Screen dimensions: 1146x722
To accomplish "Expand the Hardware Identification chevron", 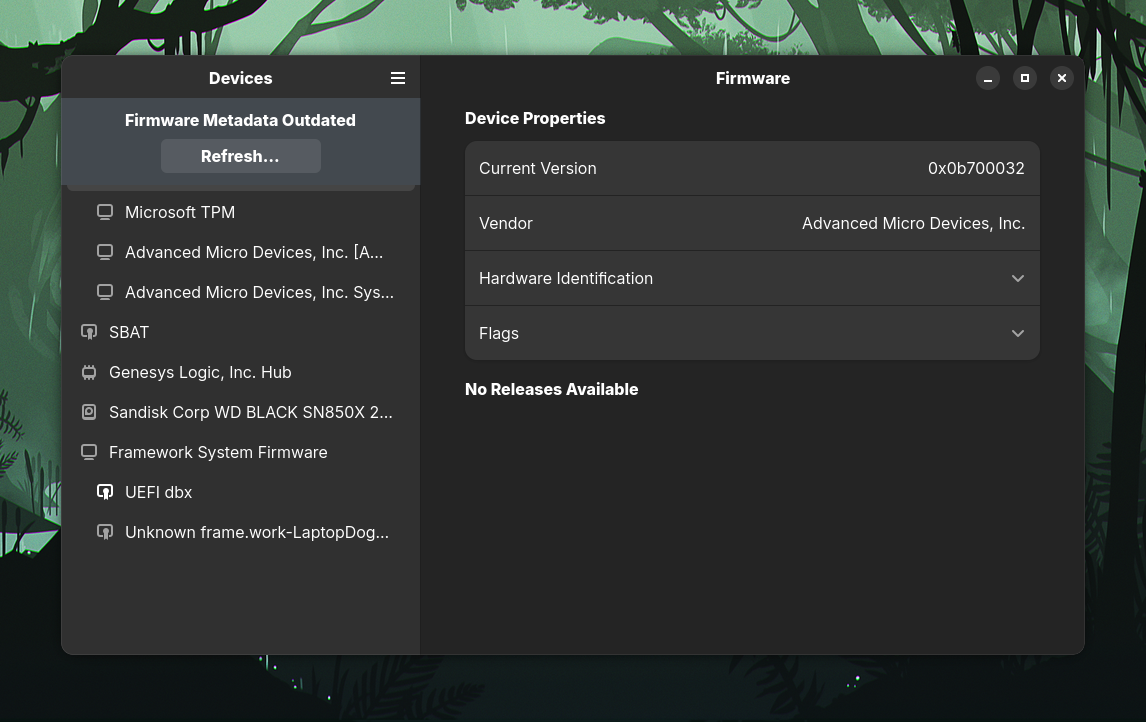I will pos(1017,278).
